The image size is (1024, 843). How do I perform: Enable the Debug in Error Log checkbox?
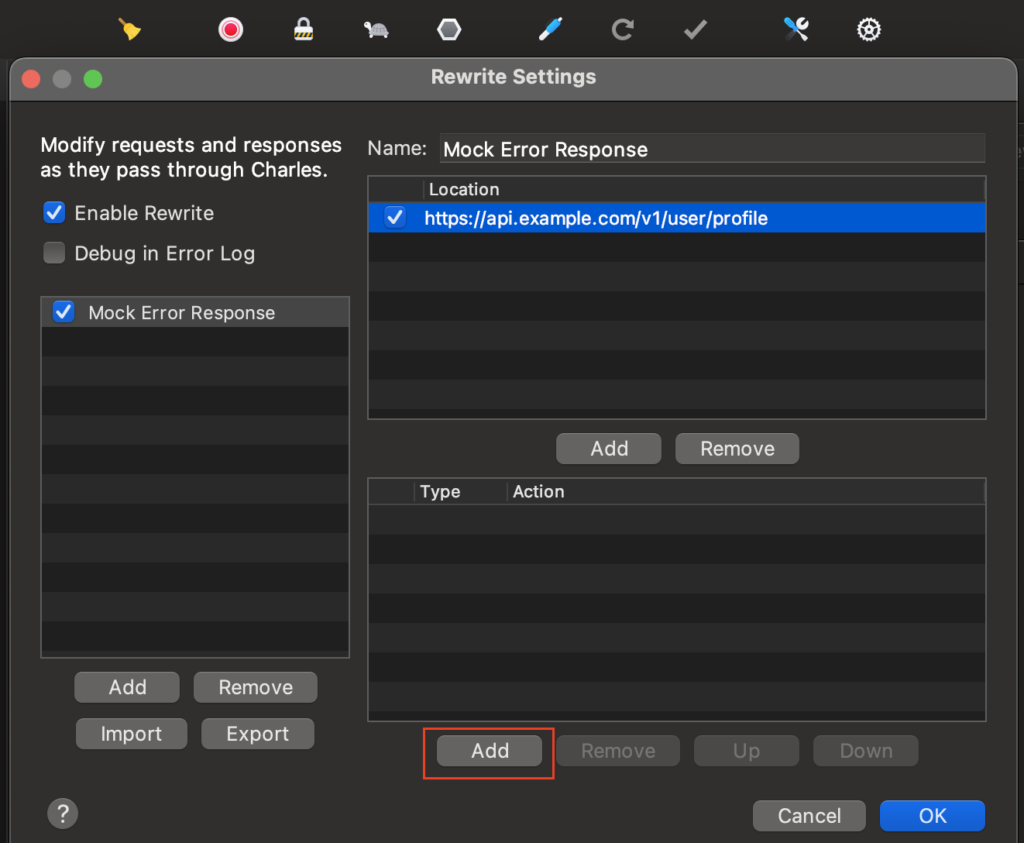point(54,254)
